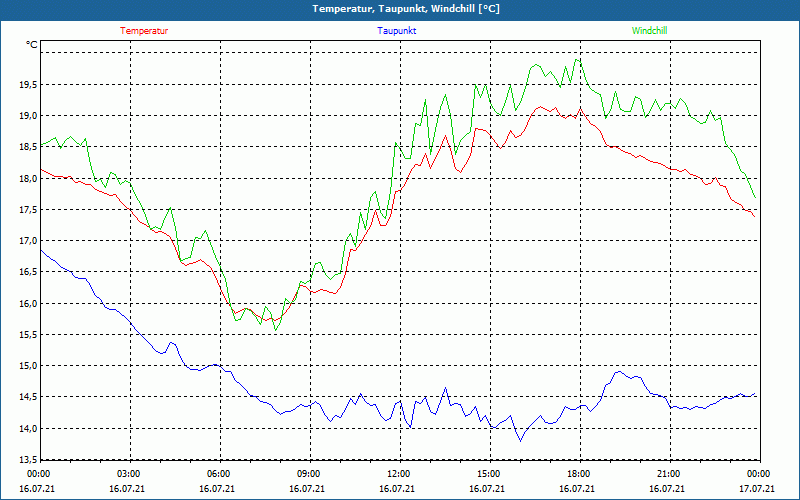This screenshot has width=800, height=500.
Task: Click the °C unit label above the y-axis
Action: 32,45
